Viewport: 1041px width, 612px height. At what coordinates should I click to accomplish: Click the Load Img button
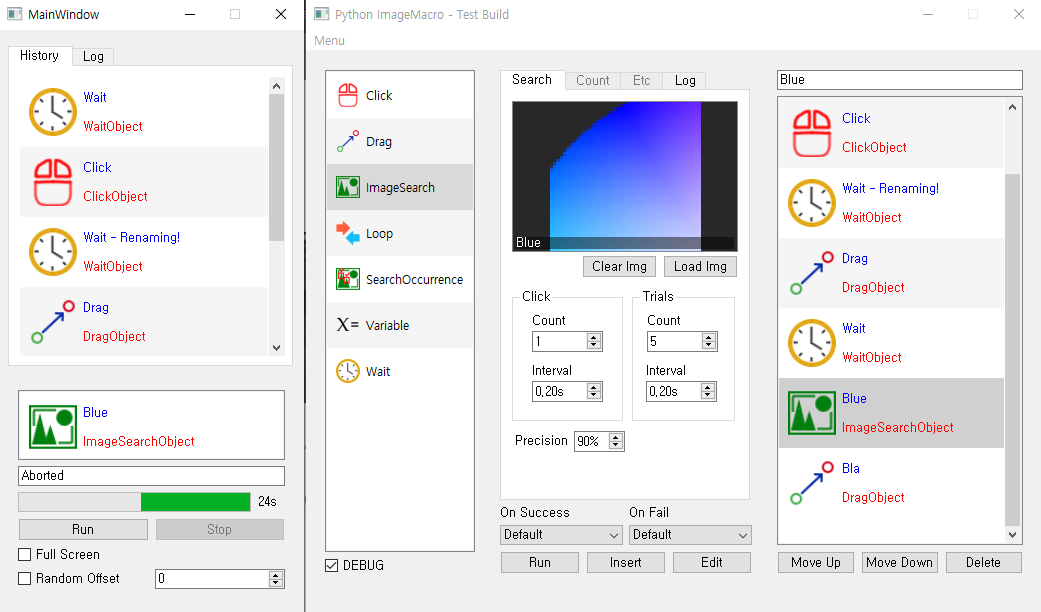point(700,266)
